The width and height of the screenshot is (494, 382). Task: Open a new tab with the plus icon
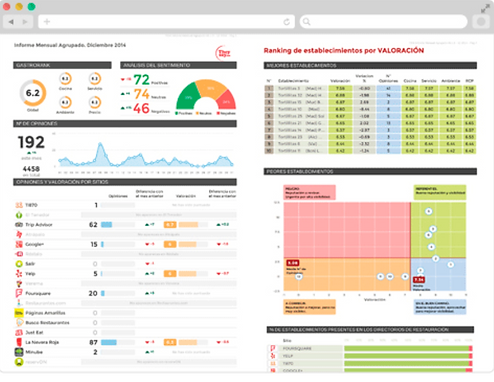(47, 22)
